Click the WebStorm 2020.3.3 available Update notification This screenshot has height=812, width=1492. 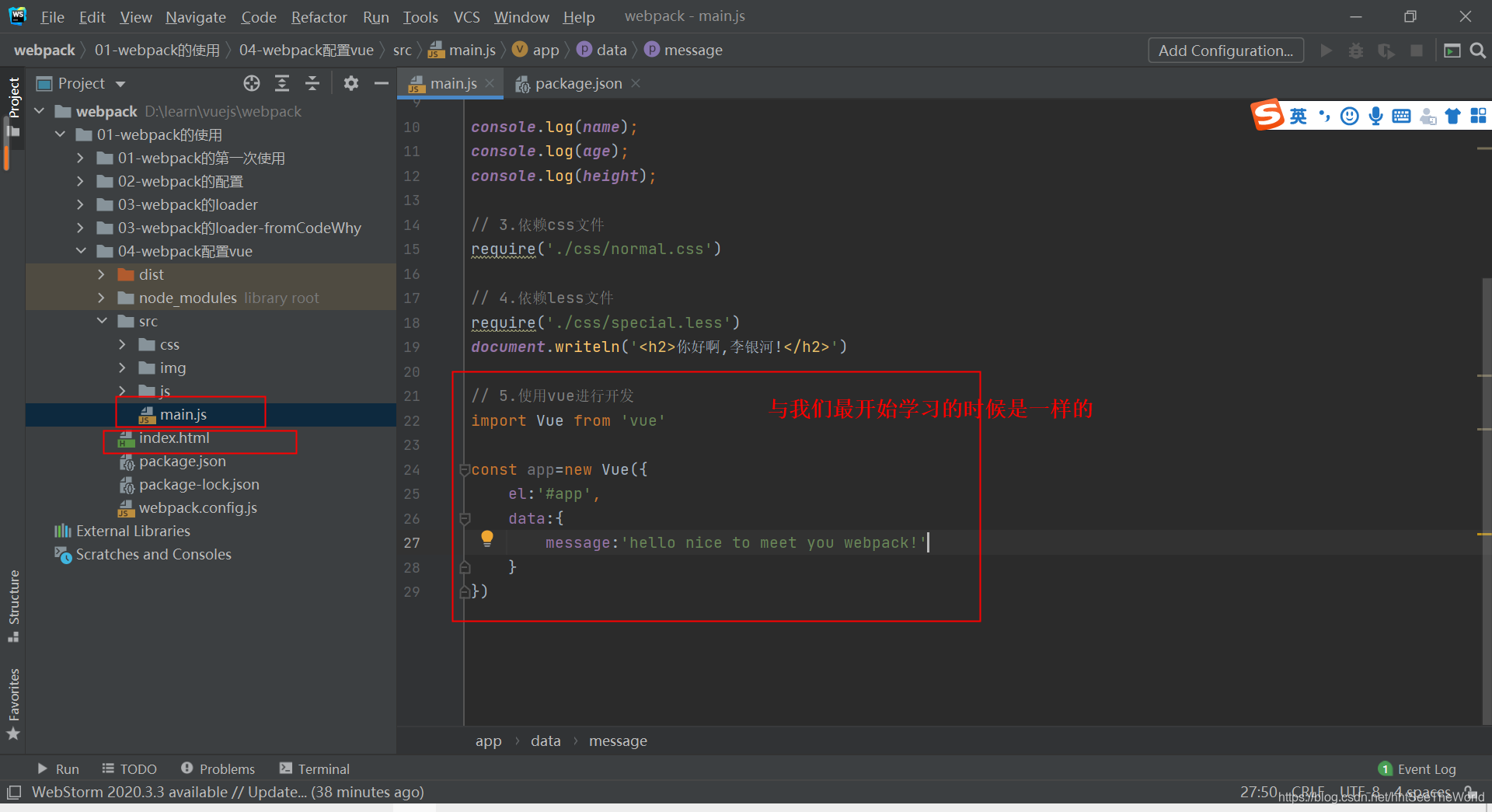point(228,792)
